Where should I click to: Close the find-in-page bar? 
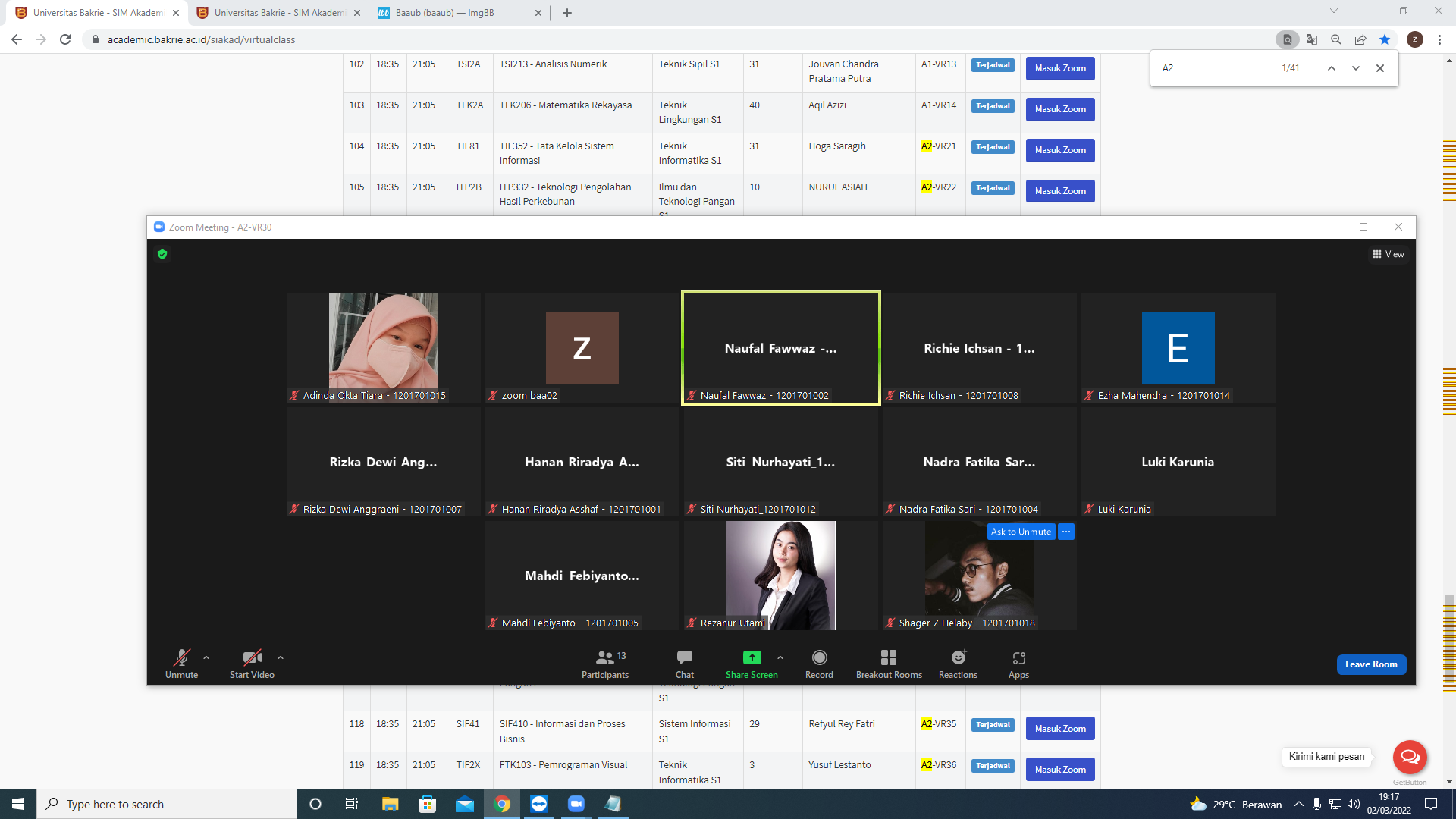tap(1380, 68)
